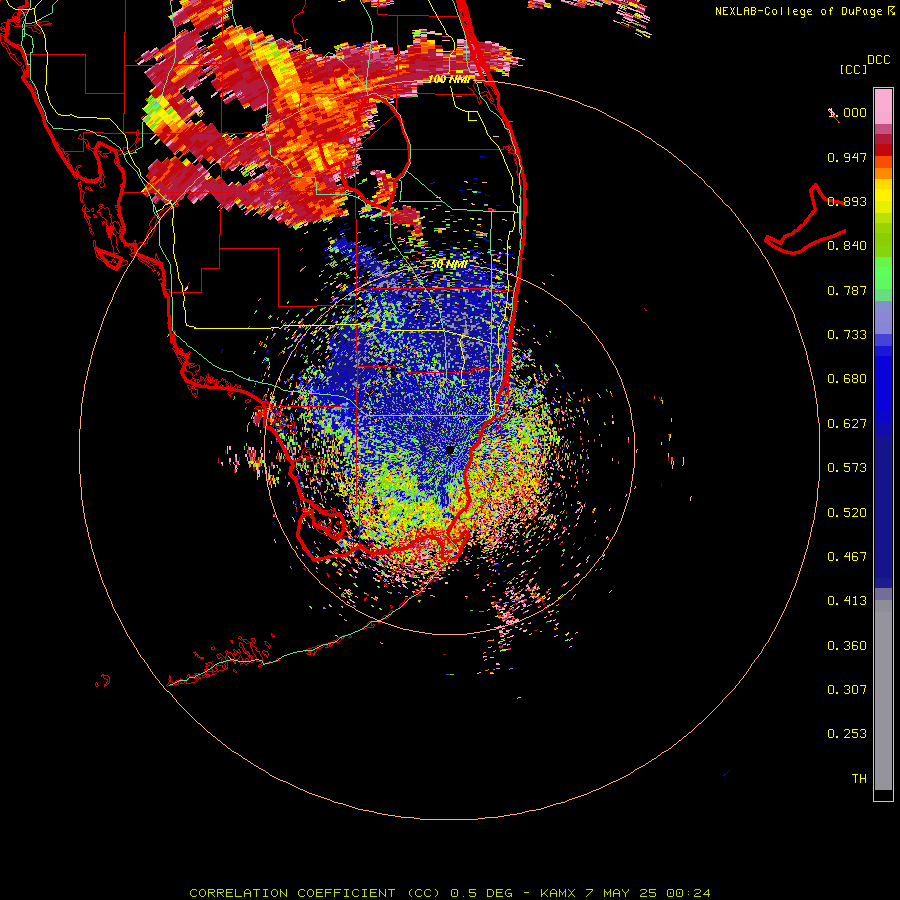Click the light periwinkle color bar segment near 0.733
This screenshot has width=900, height=900.
point(883,318)
